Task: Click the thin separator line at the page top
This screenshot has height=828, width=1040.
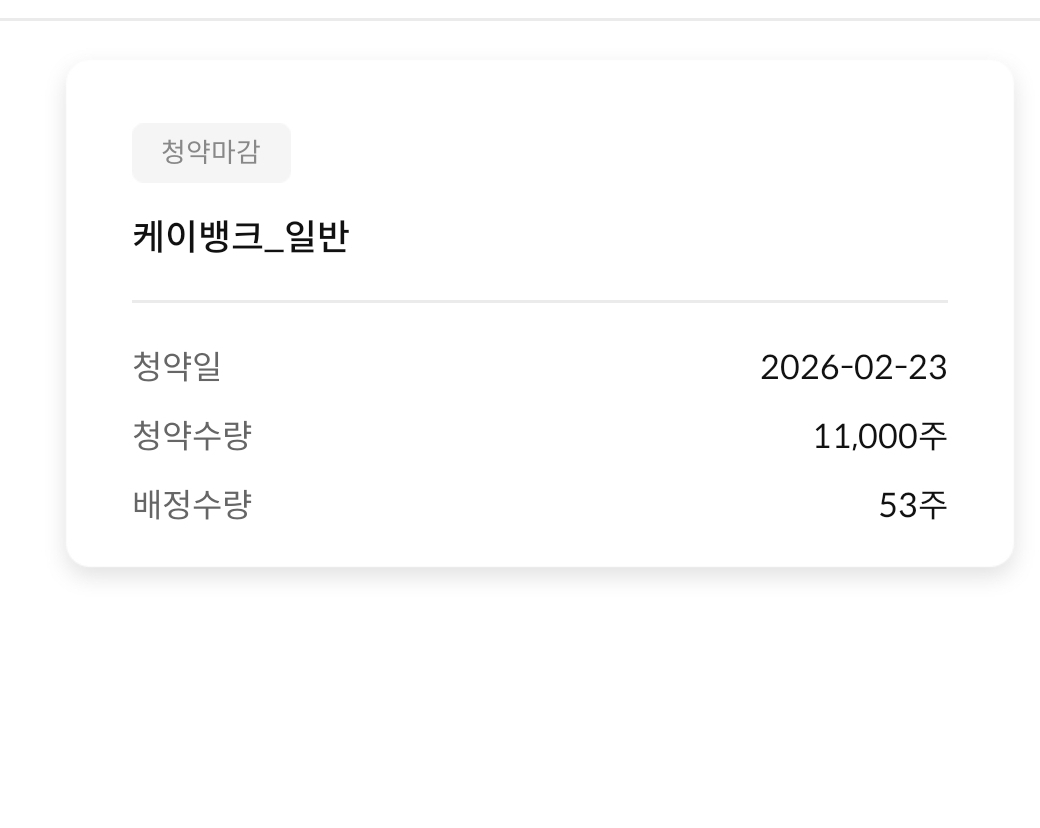Action: (x=520, y=18)
